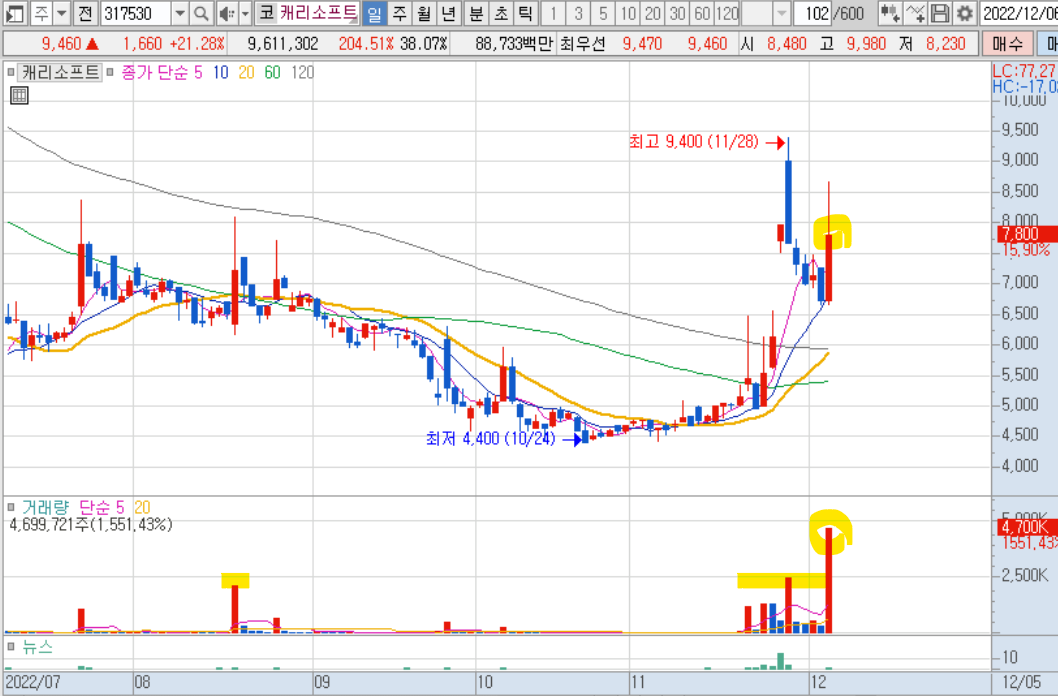Click the save chart floppy disk icon
This screenshot has height=696, width=1058.
pos(939,13)
